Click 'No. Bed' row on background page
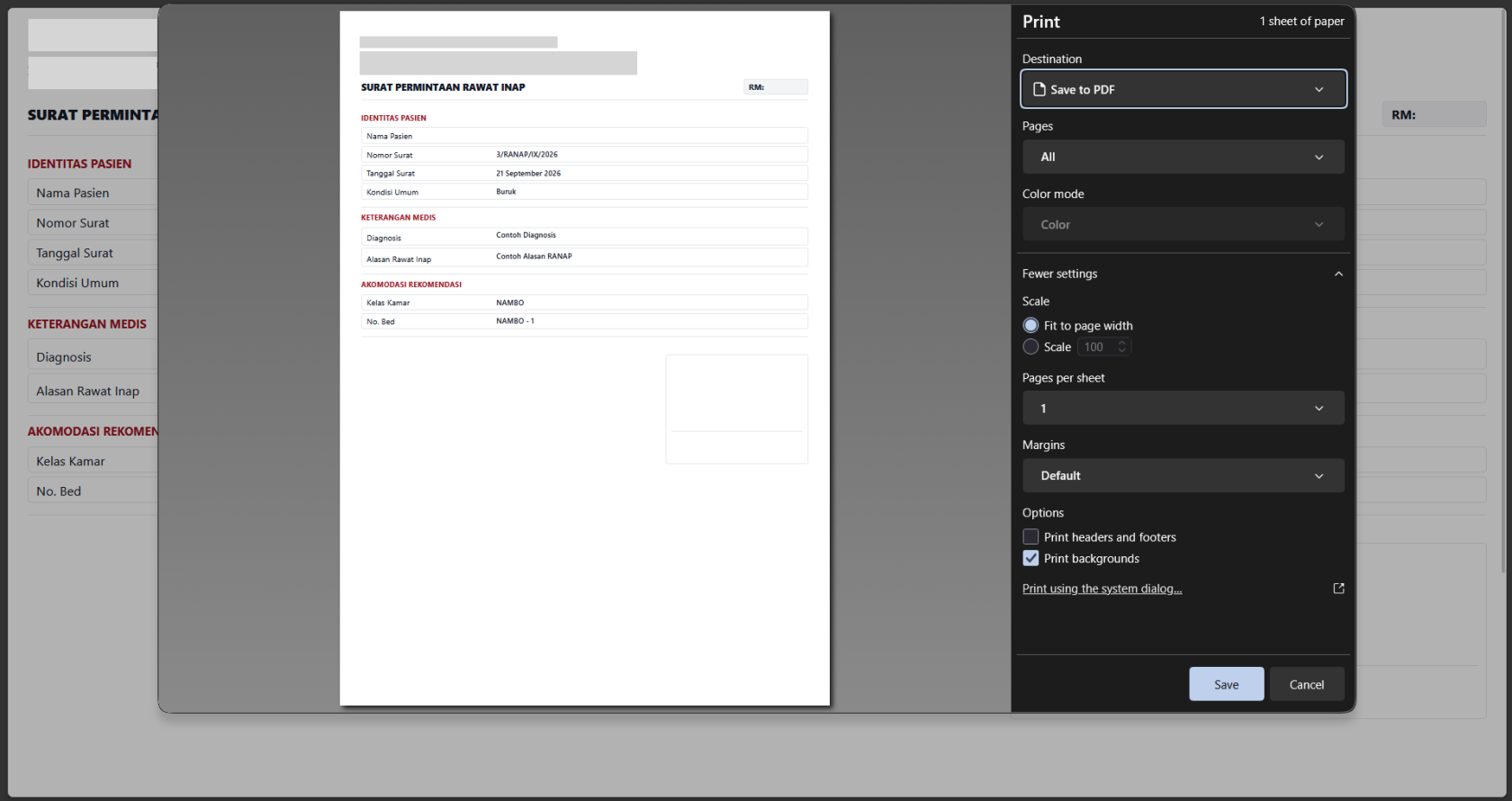The height and width of the screenshot is (801, 1512). 93,490
